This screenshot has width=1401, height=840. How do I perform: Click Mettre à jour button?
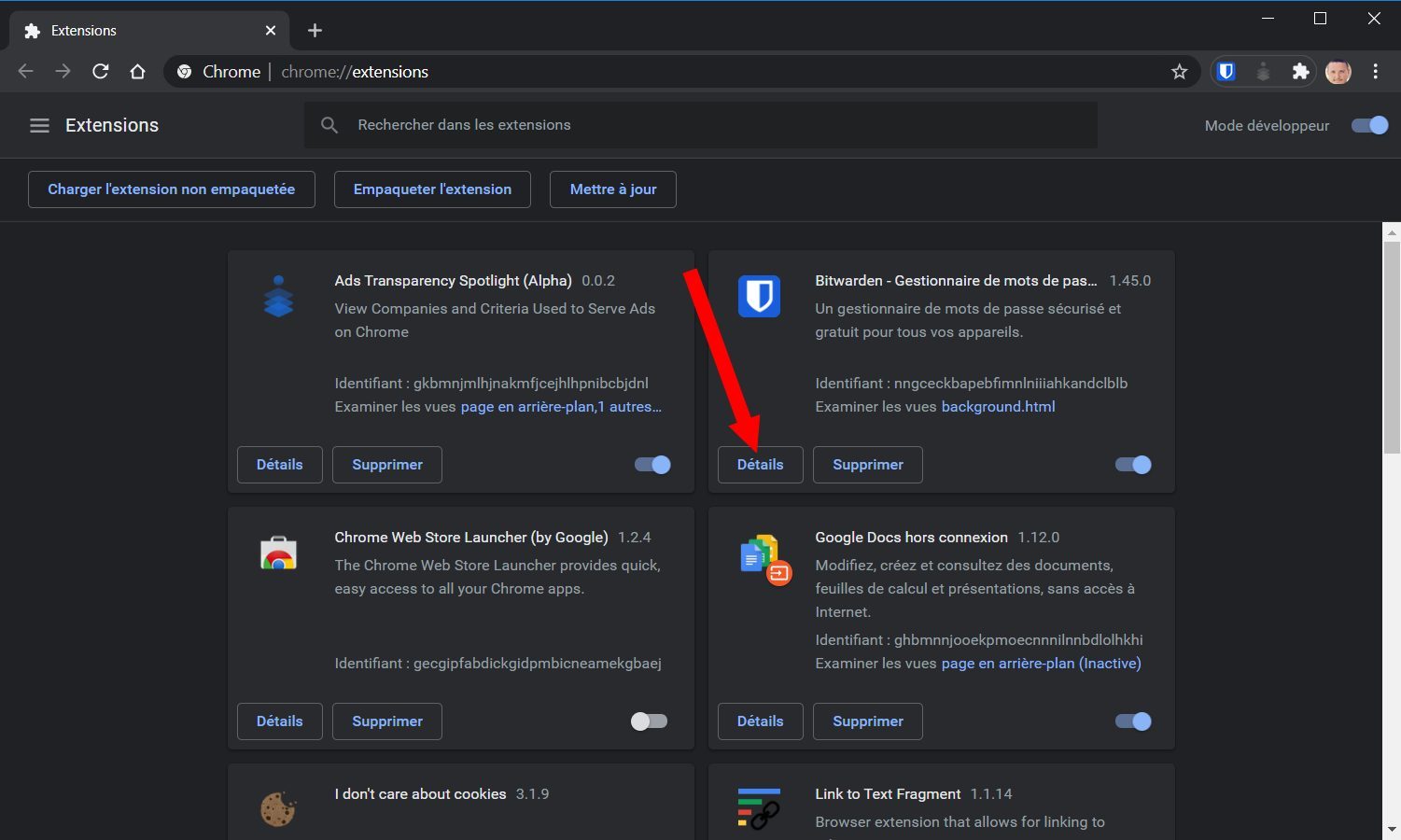(613, 189)
